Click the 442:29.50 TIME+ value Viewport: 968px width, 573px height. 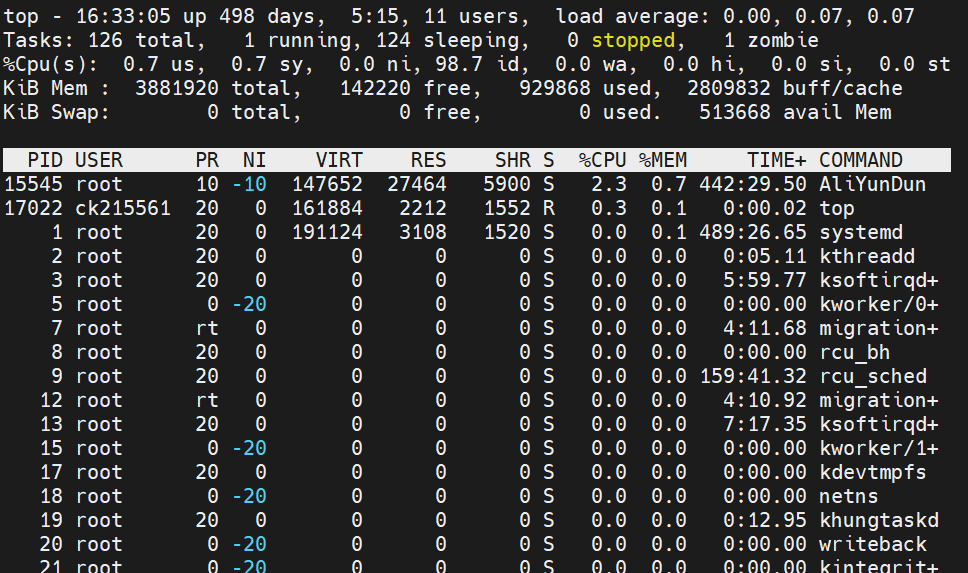(753, 184)
